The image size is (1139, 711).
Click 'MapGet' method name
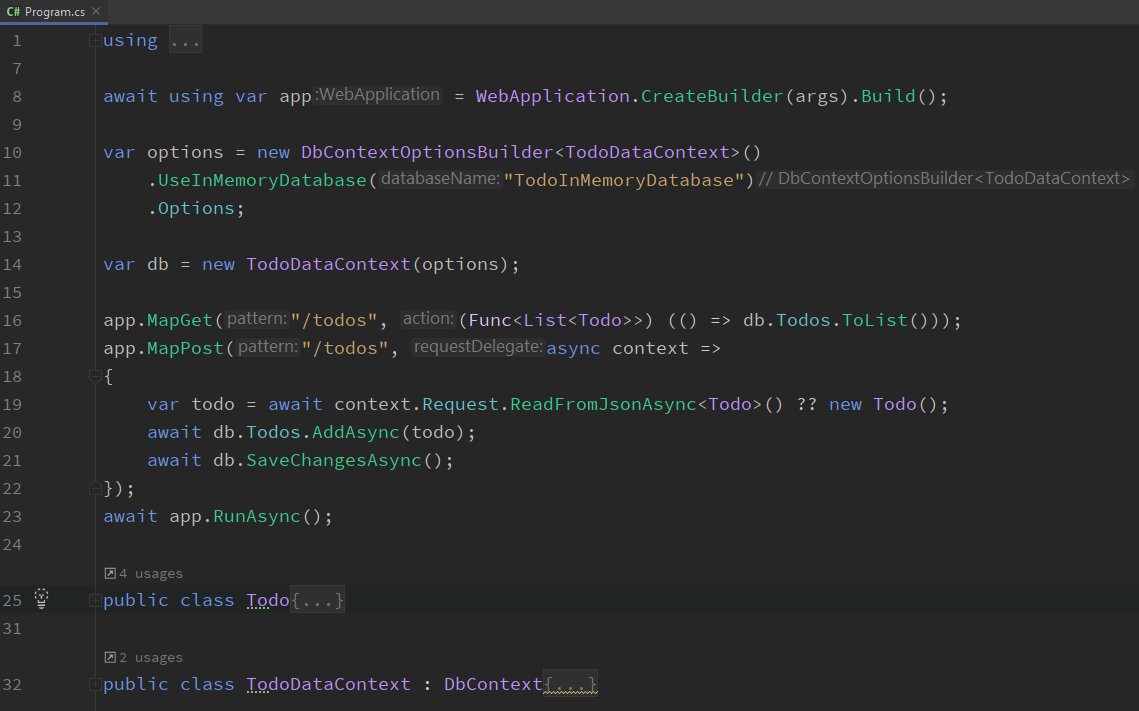point(179,320)
